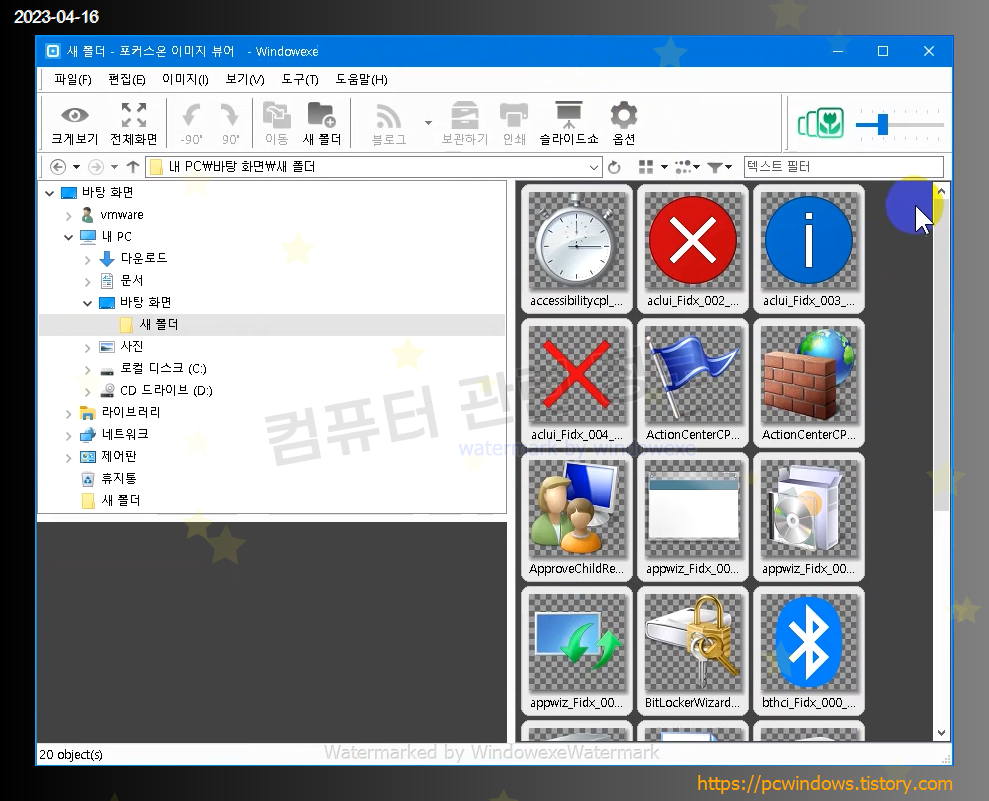Click the 크게보기 eye icon
Screen dimensions: 989x801
(74, 124)
